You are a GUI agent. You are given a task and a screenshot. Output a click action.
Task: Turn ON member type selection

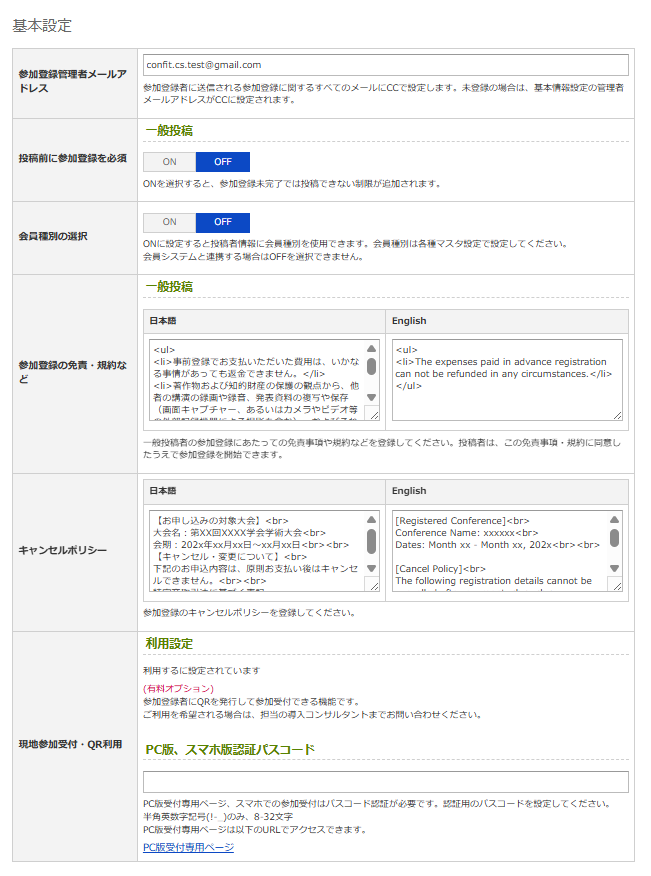169,222
